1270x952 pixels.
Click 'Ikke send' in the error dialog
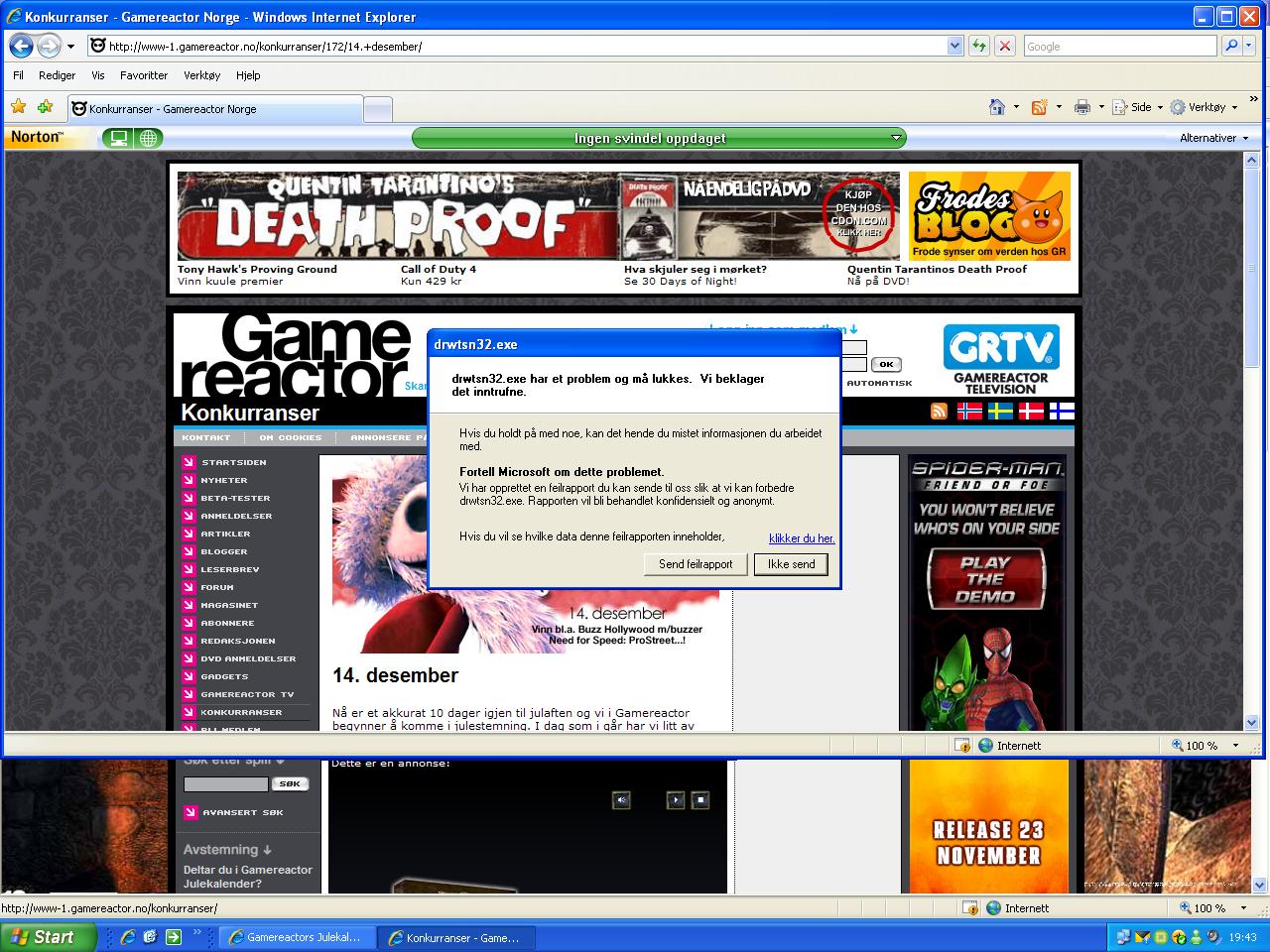[791, 564]
